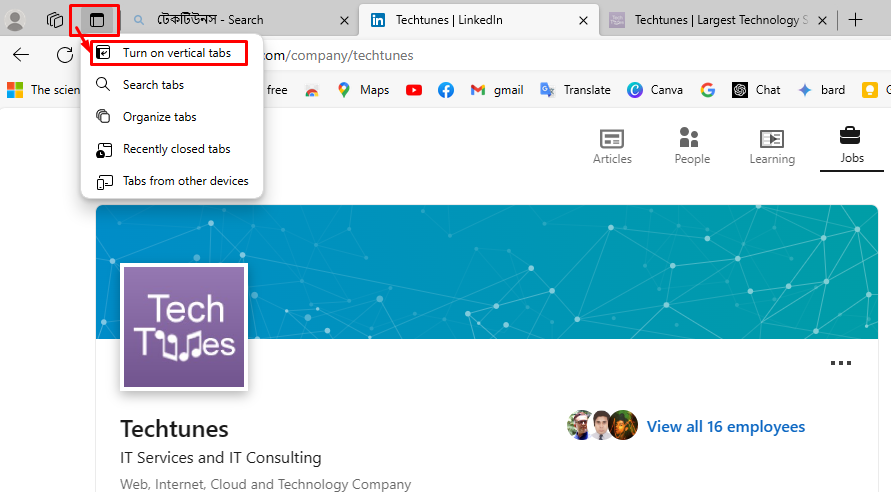Choose Organize tabs option

[172, 116]
